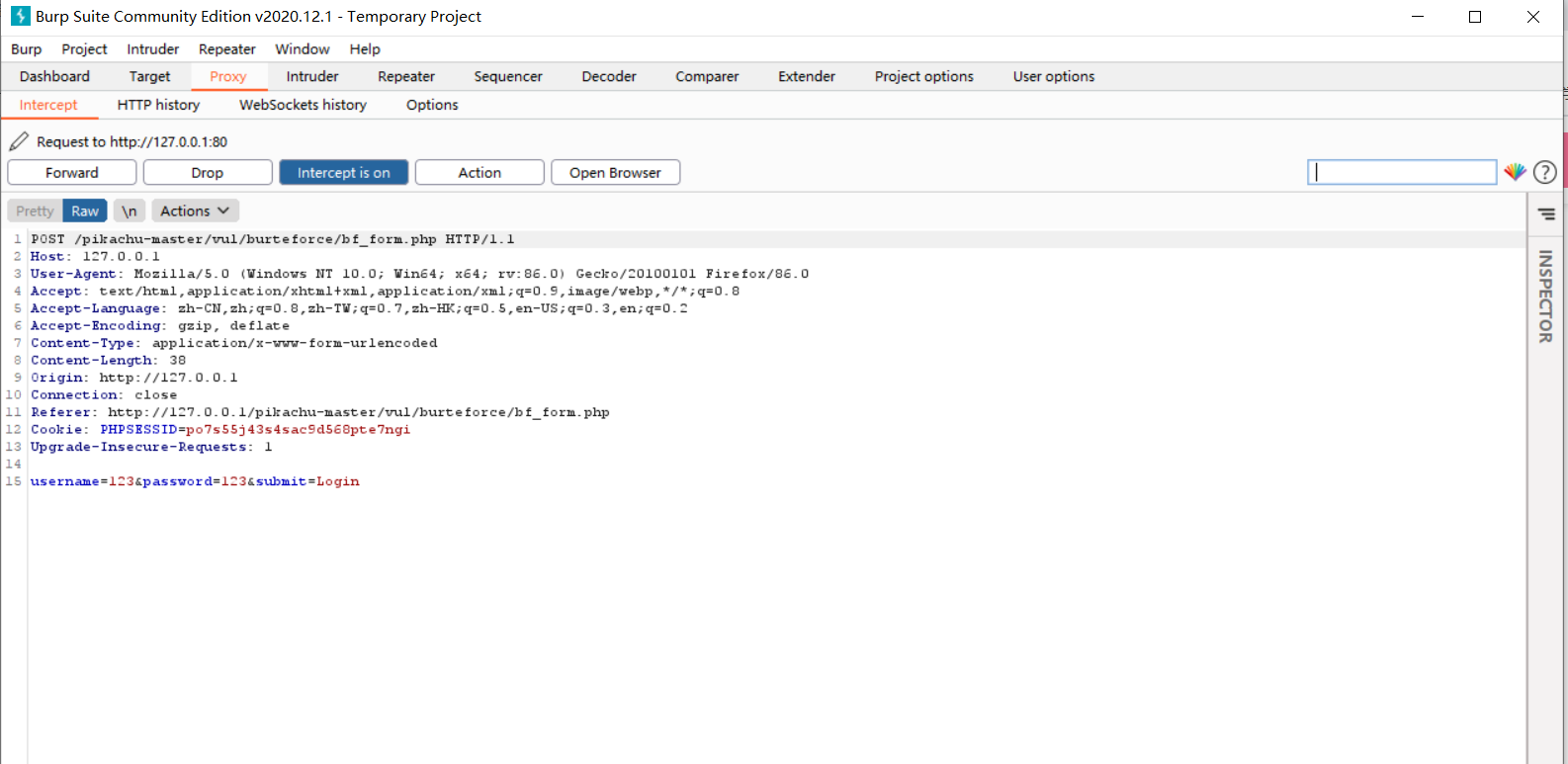Switch to the Dashboard tab
The width and height of the screenshot is (1568, 764).
[54, 76]
